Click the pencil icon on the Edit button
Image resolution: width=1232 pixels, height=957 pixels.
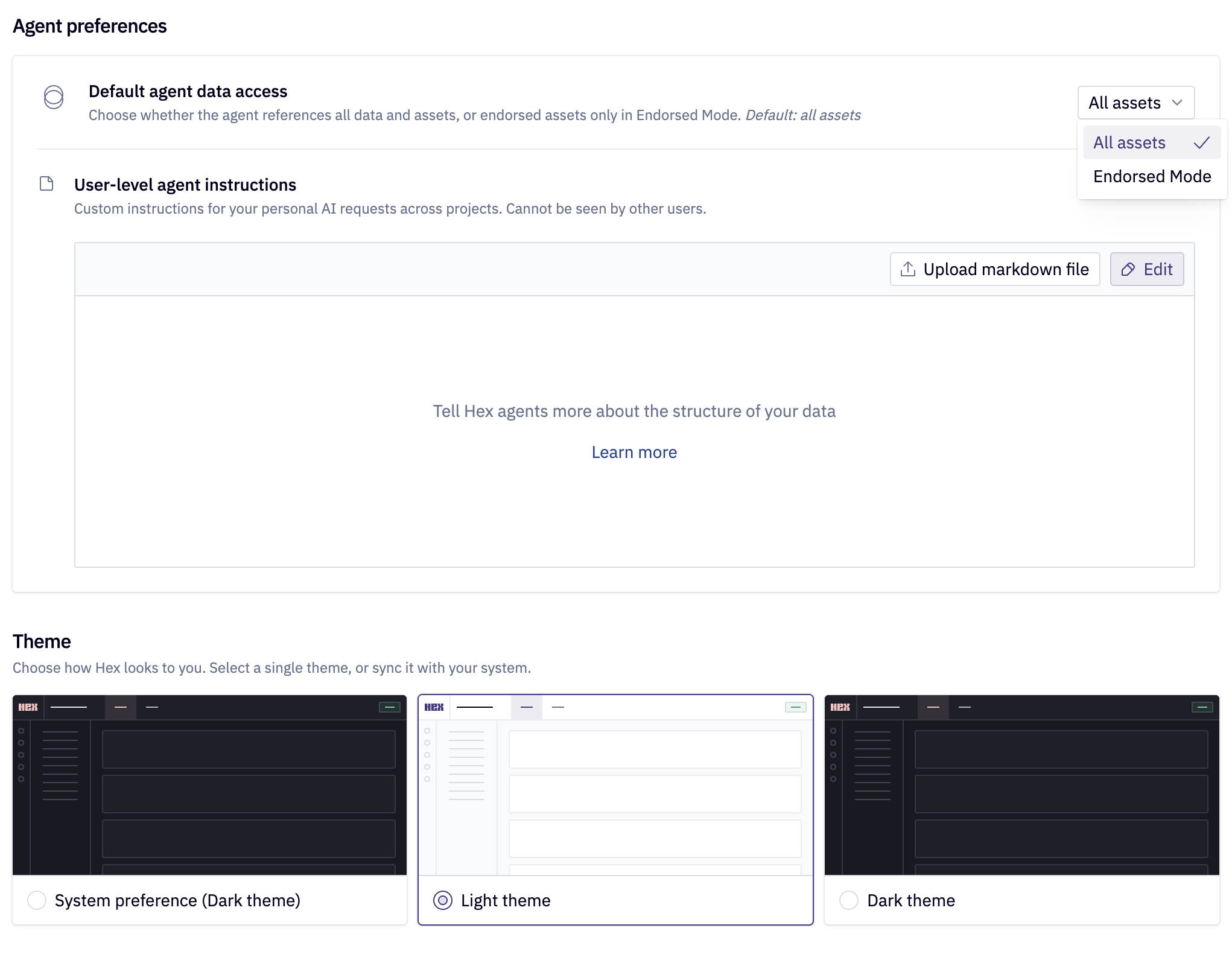[1129, 269]
